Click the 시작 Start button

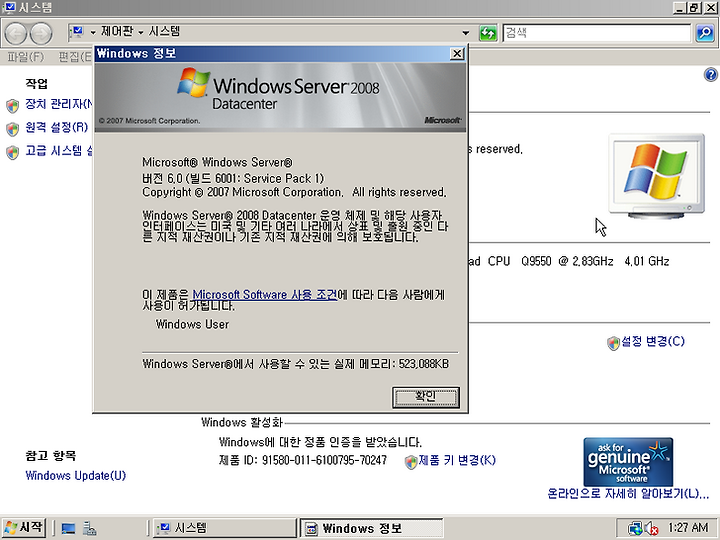pos(24,527)
